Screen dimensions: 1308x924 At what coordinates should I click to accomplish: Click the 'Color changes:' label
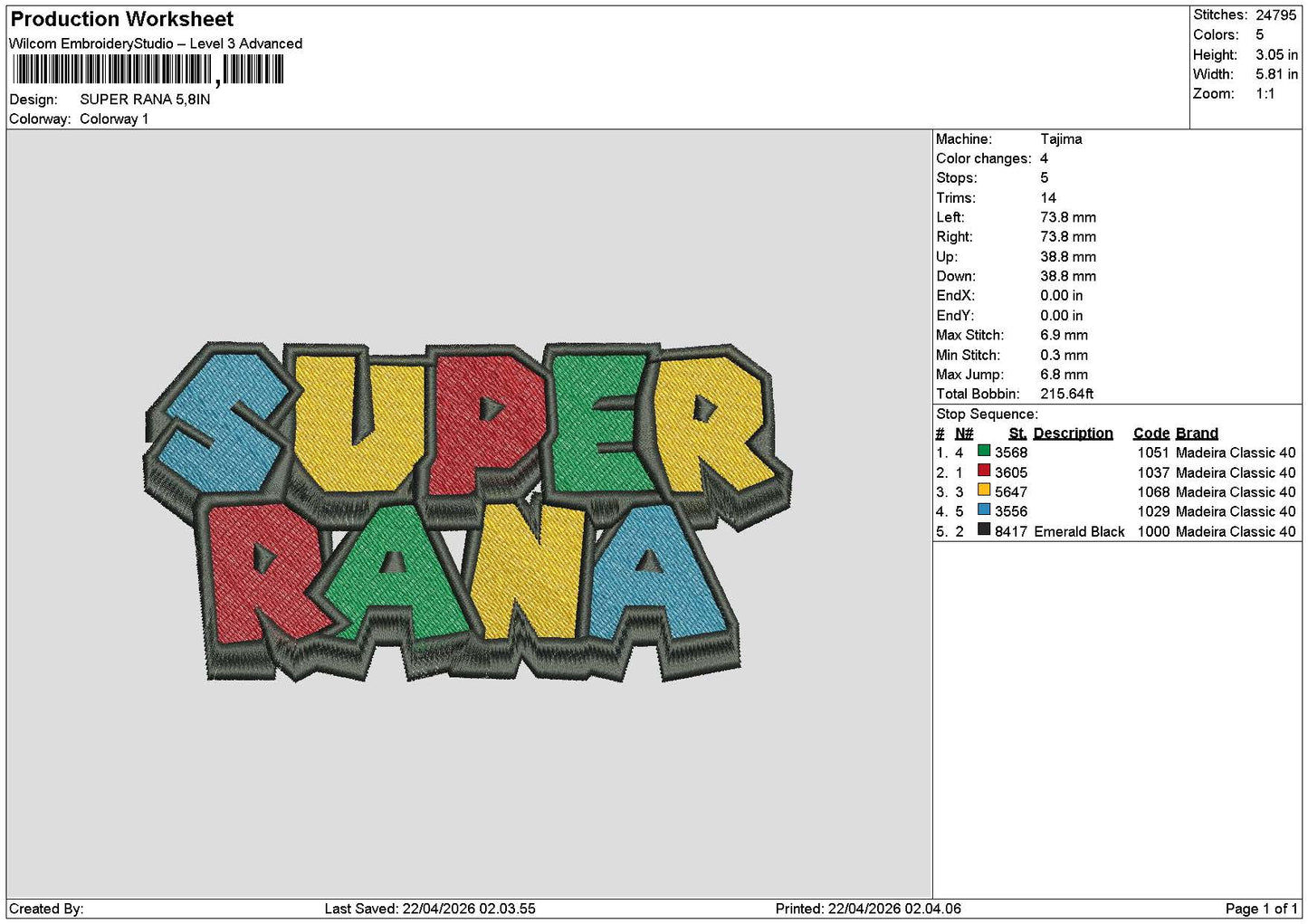pyautogui.click(x=984, y=158)
